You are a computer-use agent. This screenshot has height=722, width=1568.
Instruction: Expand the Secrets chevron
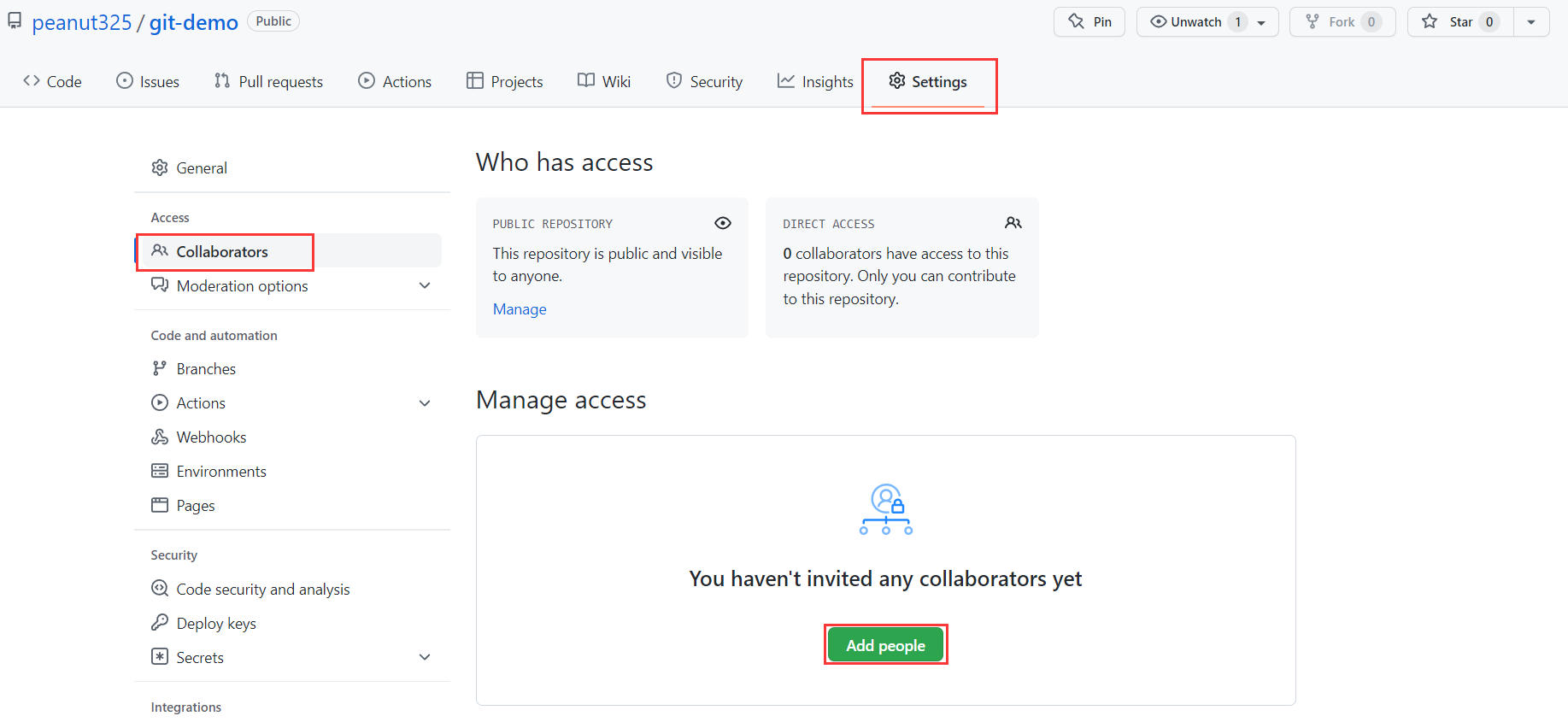[425, 657]
